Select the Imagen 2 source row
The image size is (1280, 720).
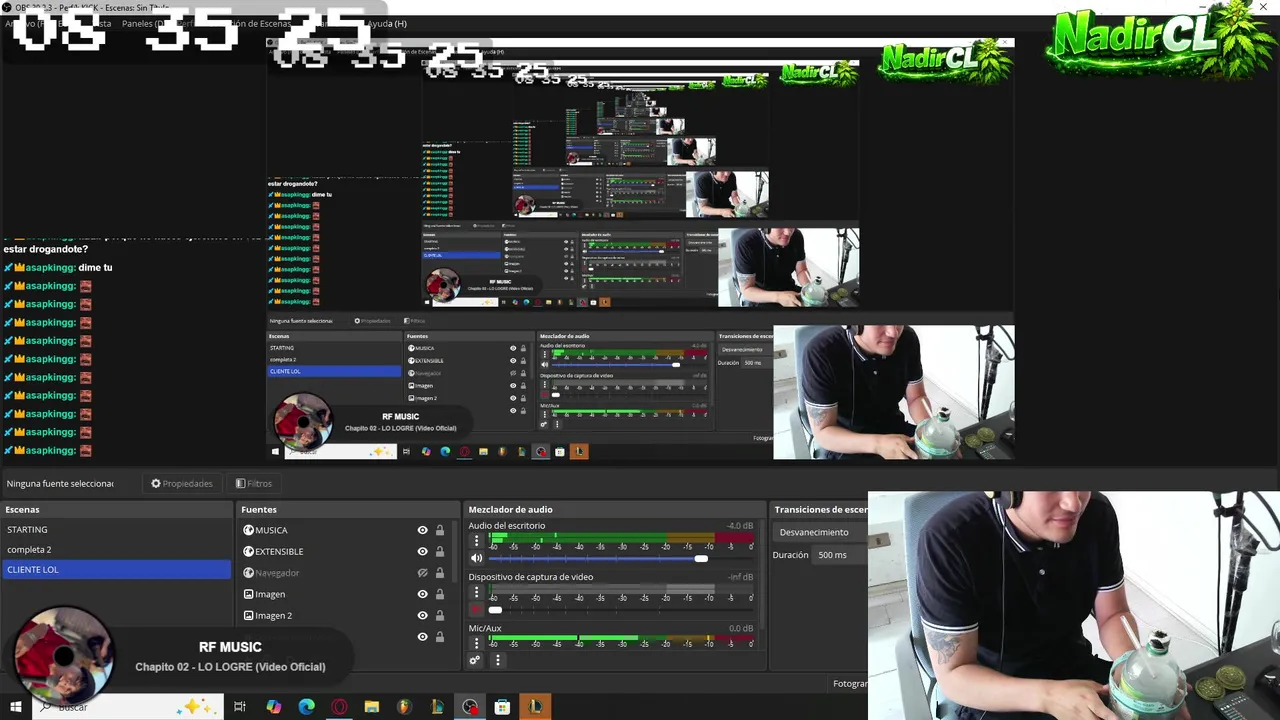tap(344, 615)
